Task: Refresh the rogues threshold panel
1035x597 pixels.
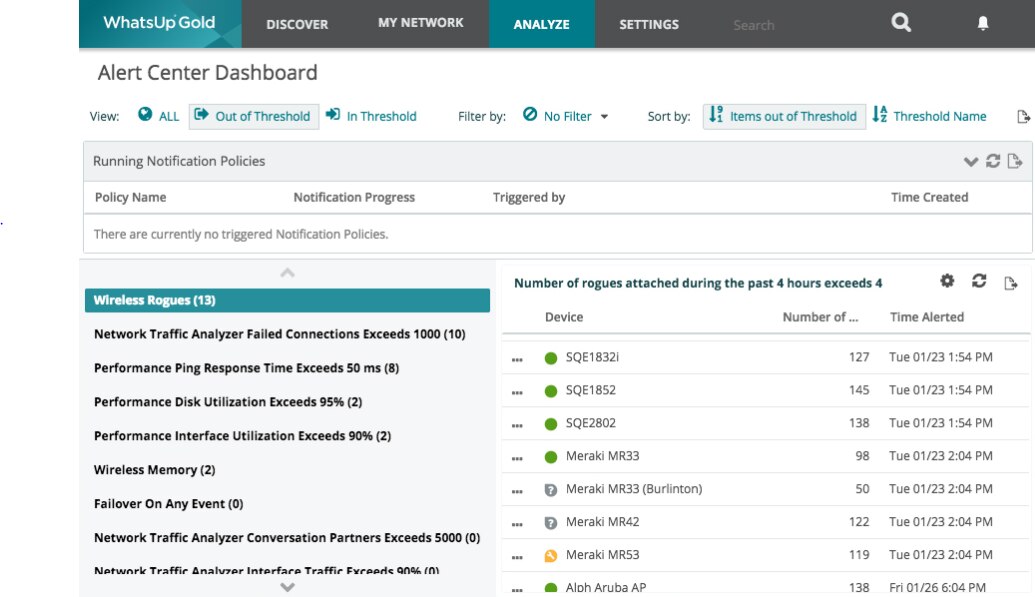Action: [979, 281]
